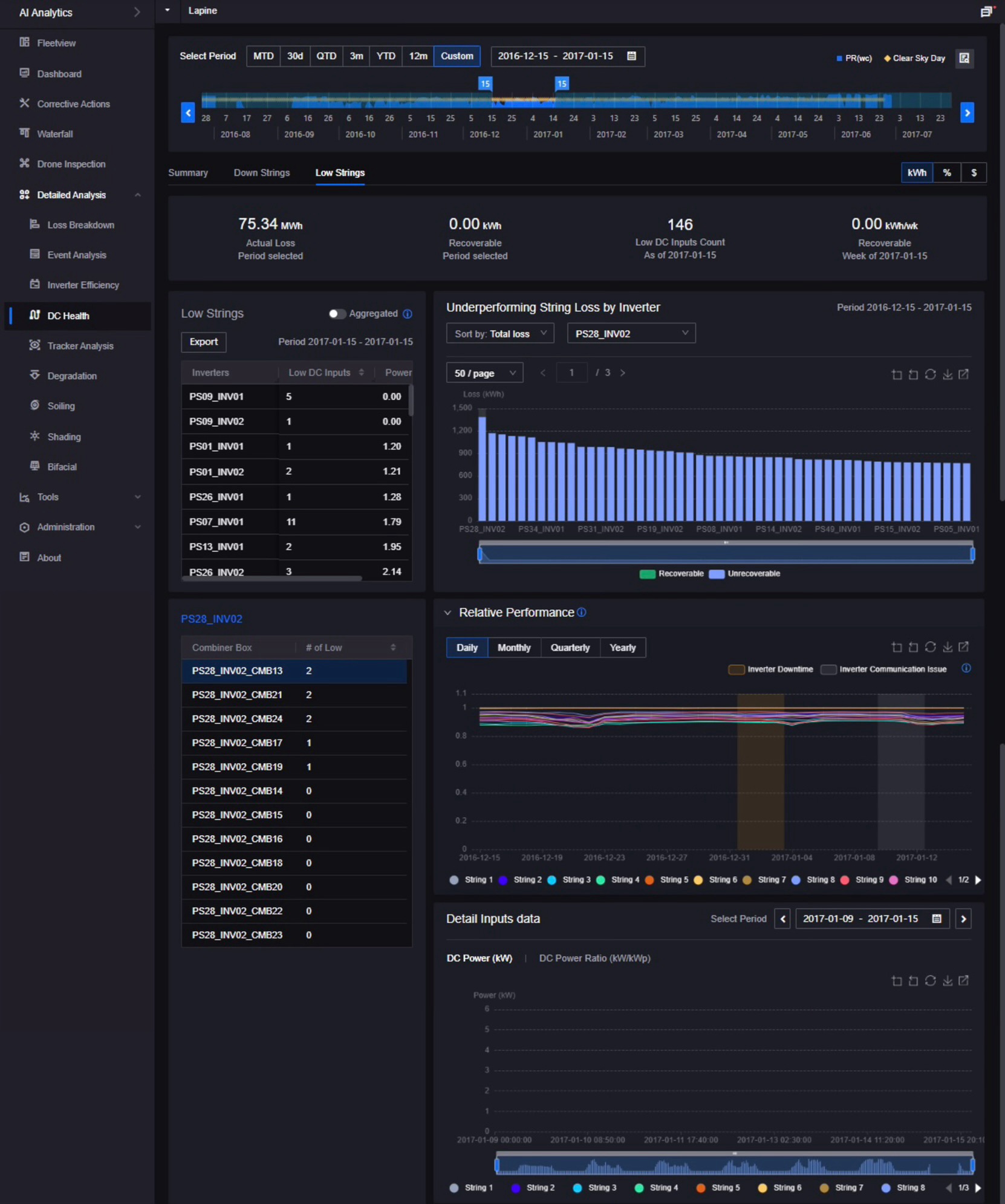Open the 50 / page dropdown
Viewport: 1005px width, 1204px height.
pos(484,373)
